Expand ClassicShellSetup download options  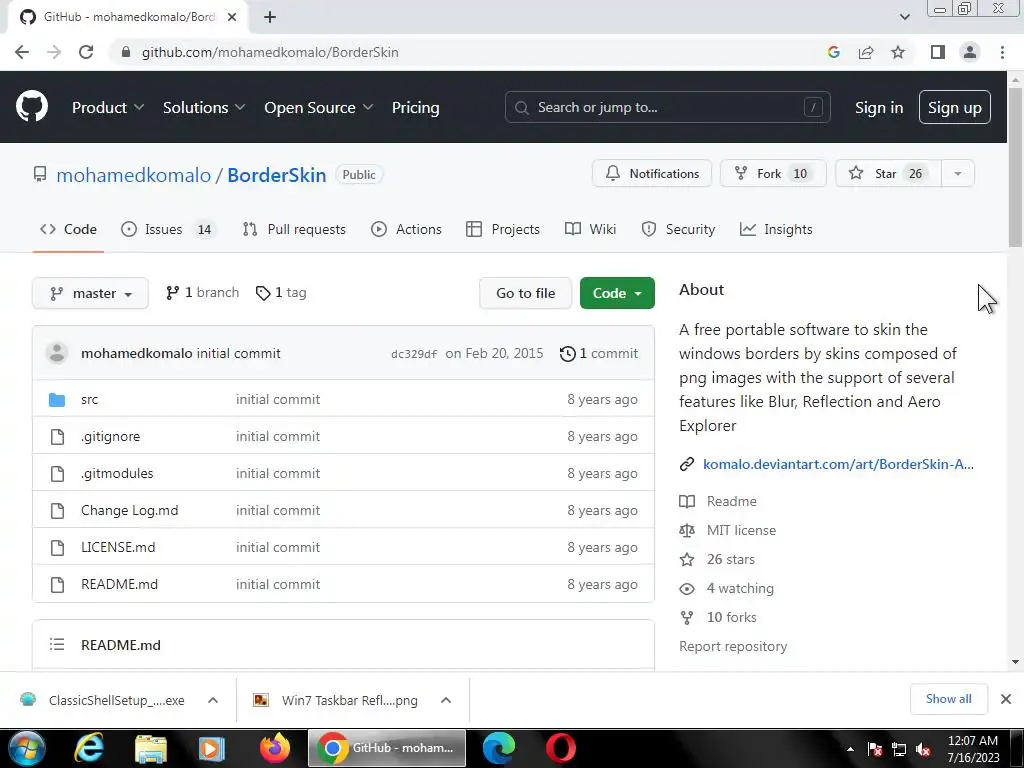coord(213,700)
